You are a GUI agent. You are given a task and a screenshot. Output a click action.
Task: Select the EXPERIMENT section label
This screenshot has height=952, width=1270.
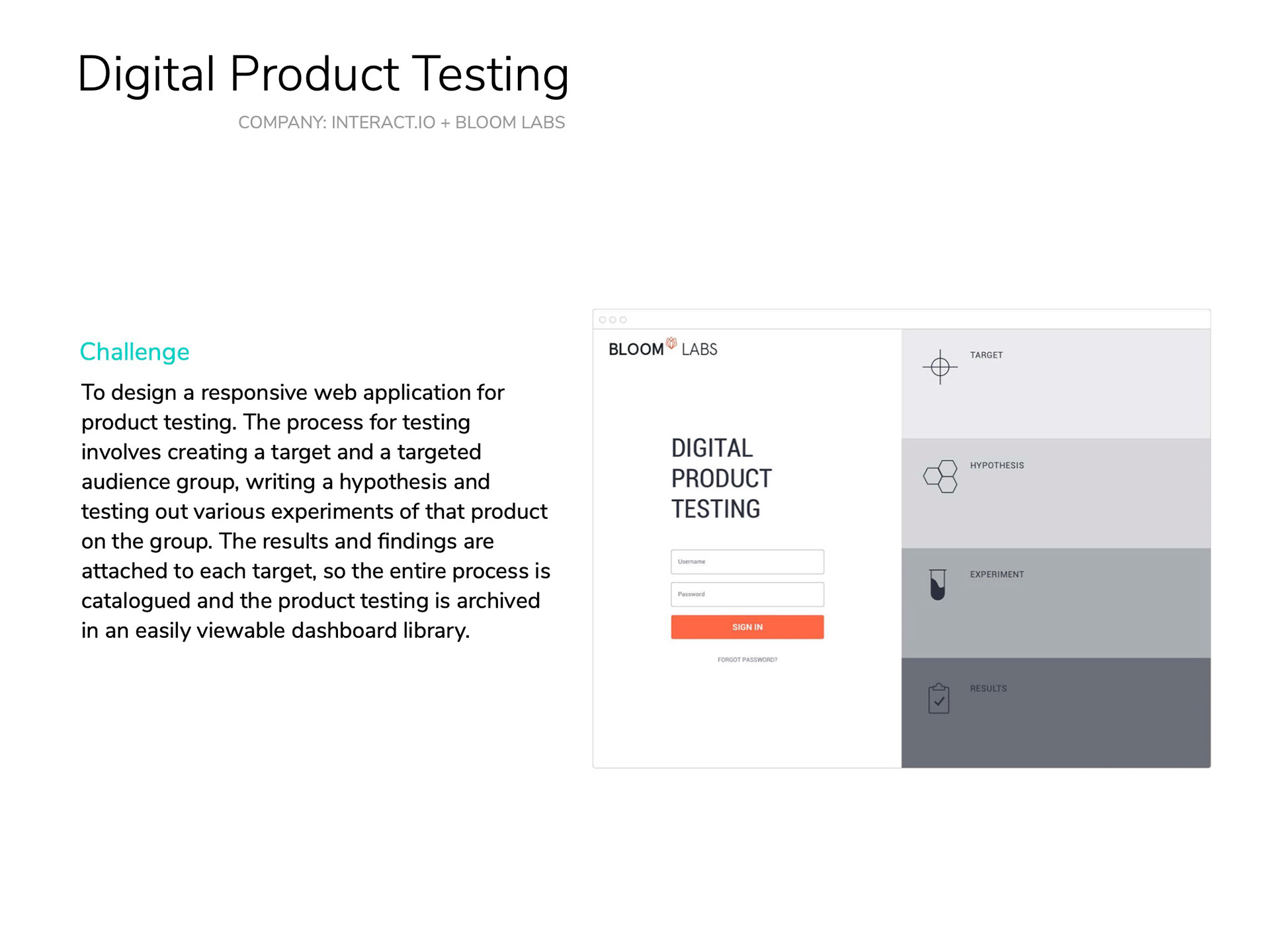pos(996,575)
